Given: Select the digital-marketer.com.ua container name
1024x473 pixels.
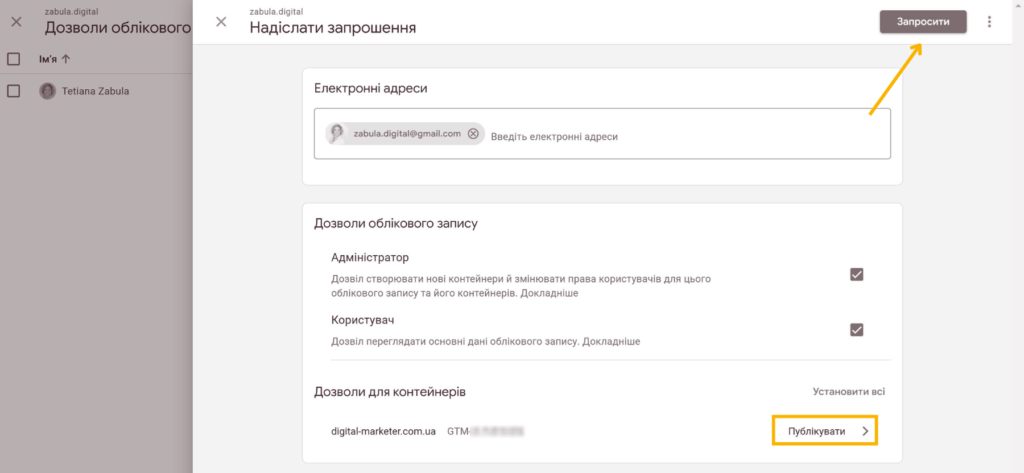Looking at the screenshot, I should point(384,432).
